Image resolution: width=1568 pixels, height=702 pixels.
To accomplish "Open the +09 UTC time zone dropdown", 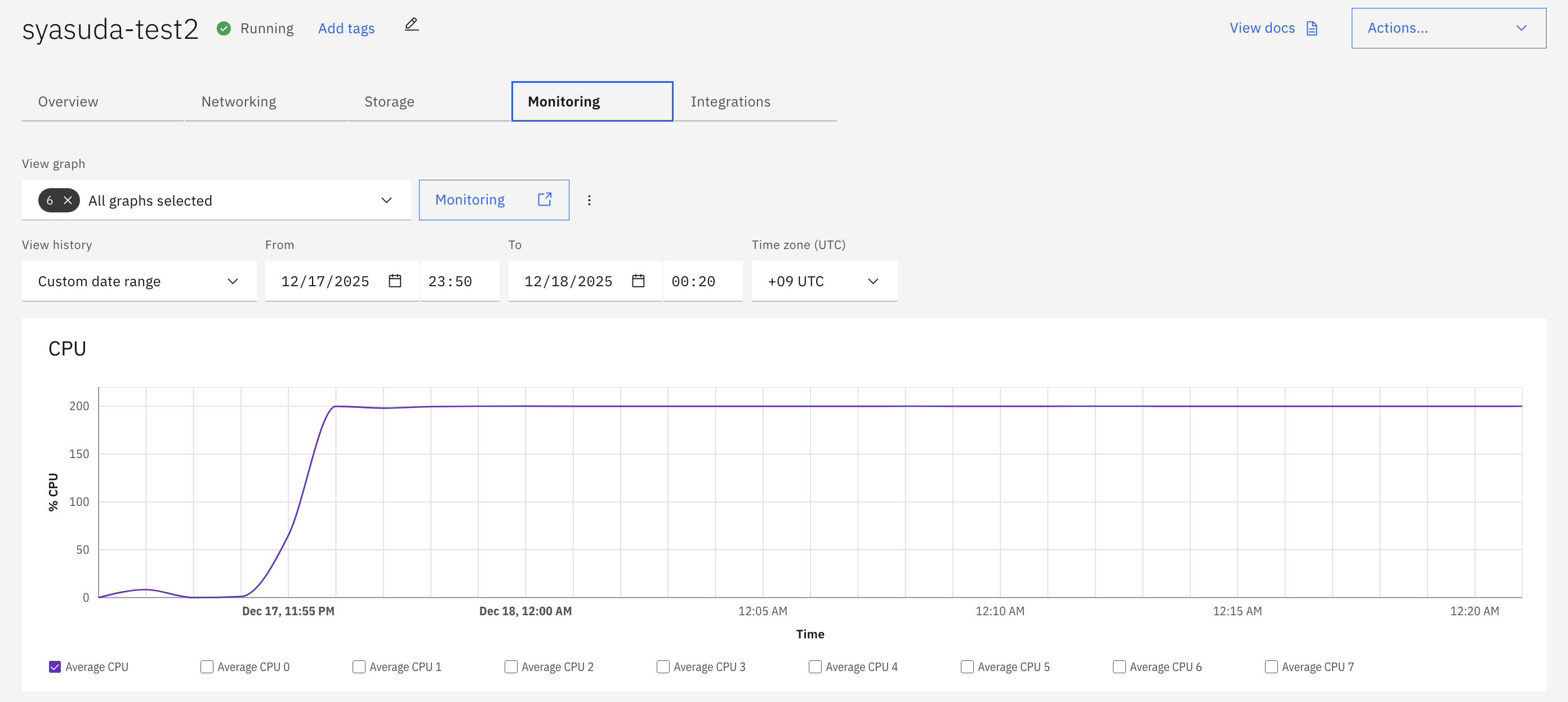I will [823, 281].
